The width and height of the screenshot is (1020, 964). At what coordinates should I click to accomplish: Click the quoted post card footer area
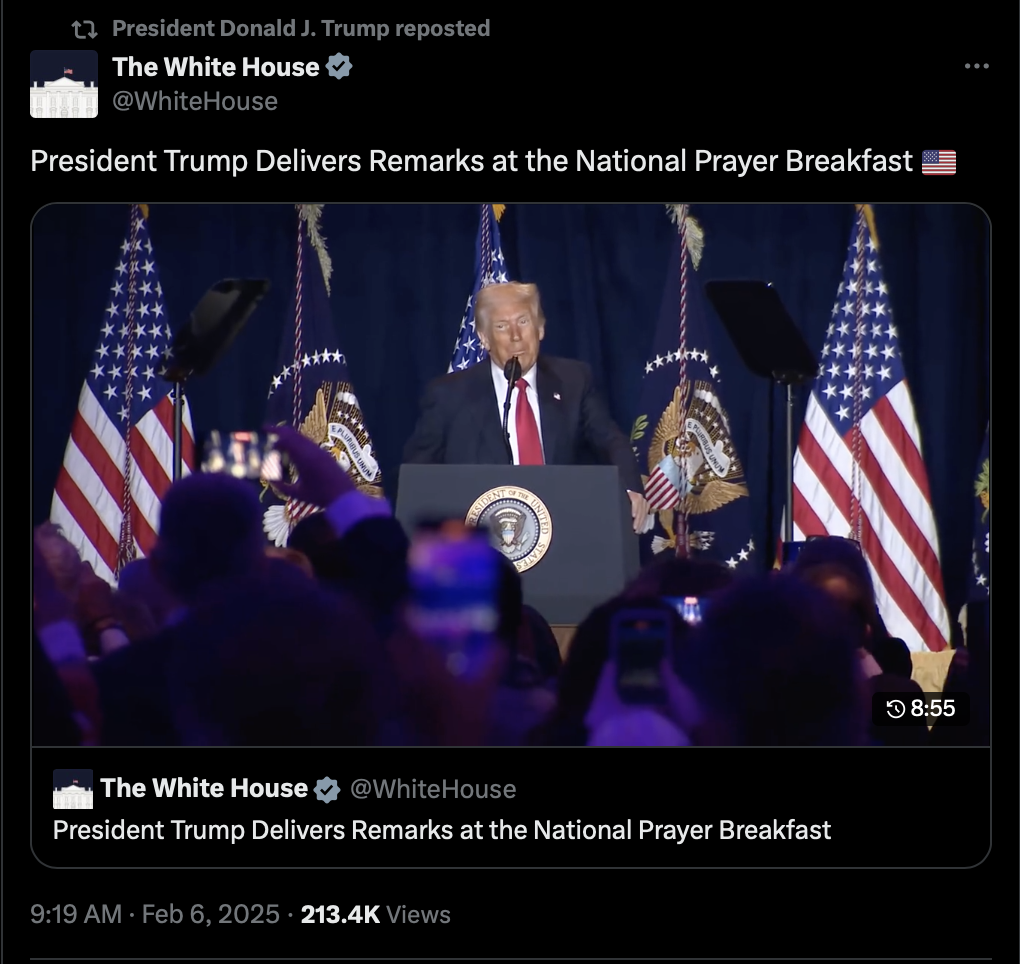[511, 807]
